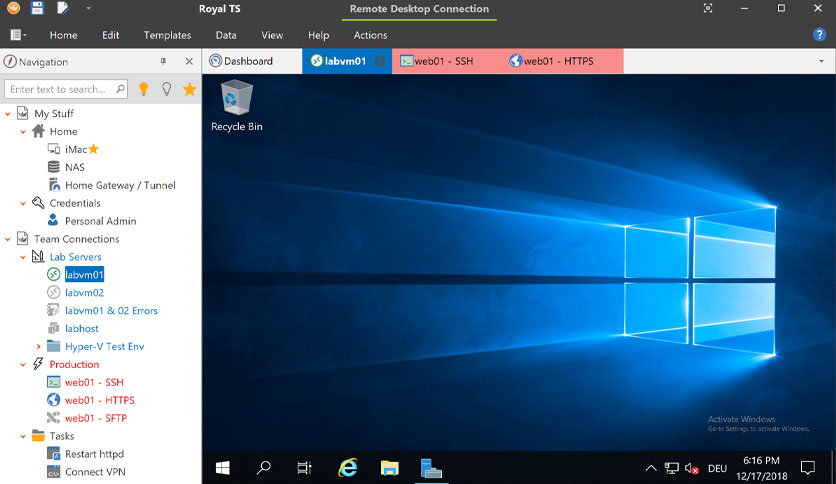Screen dimensions: 836x484
Task: Collapse the Production folder node
Action: click(x=23, y=365)
